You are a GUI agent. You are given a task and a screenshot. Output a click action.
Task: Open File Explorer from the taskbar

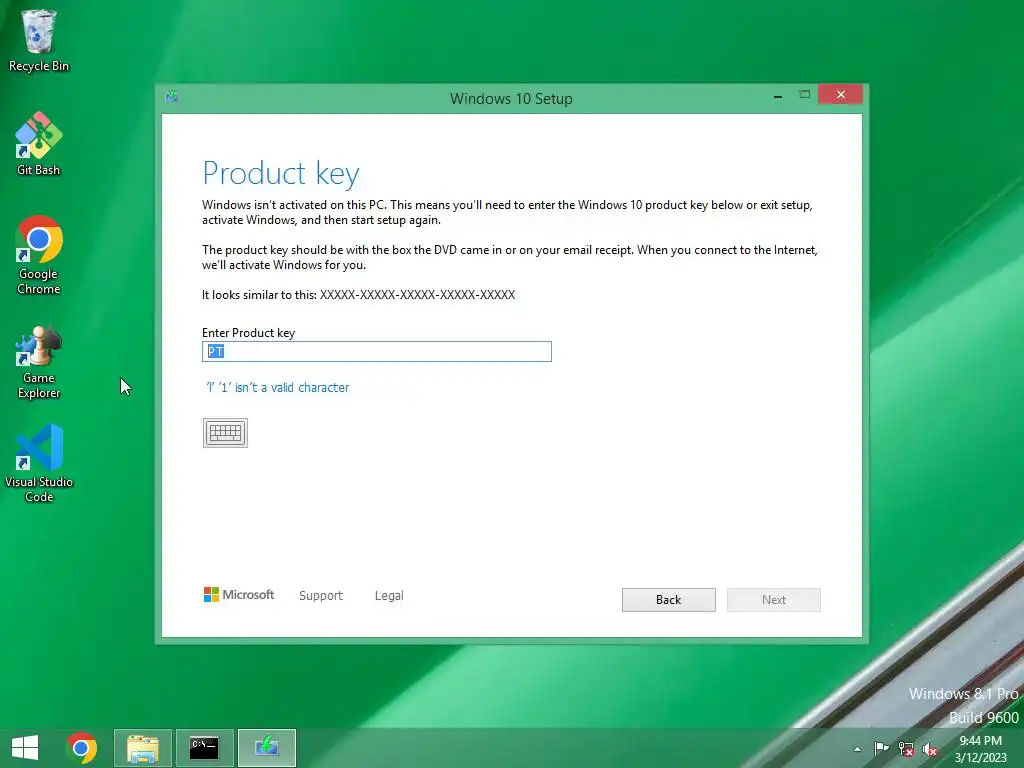[x=142, y=748]
